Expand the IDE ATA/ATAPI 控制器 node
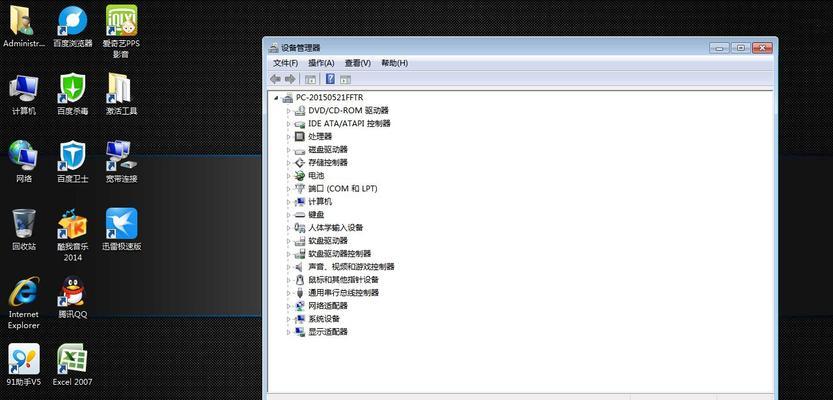Screen dimensions: 833x400 [x=288, y=124]
